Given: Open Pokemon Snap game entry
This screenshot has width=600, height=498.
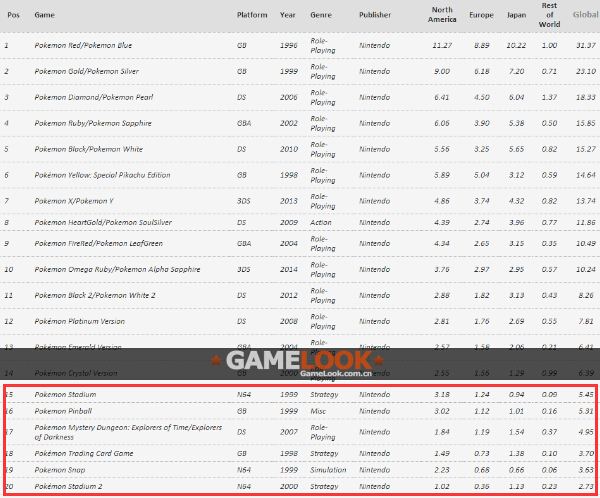Looking at the screenshot, I should (x=60, y=470).
